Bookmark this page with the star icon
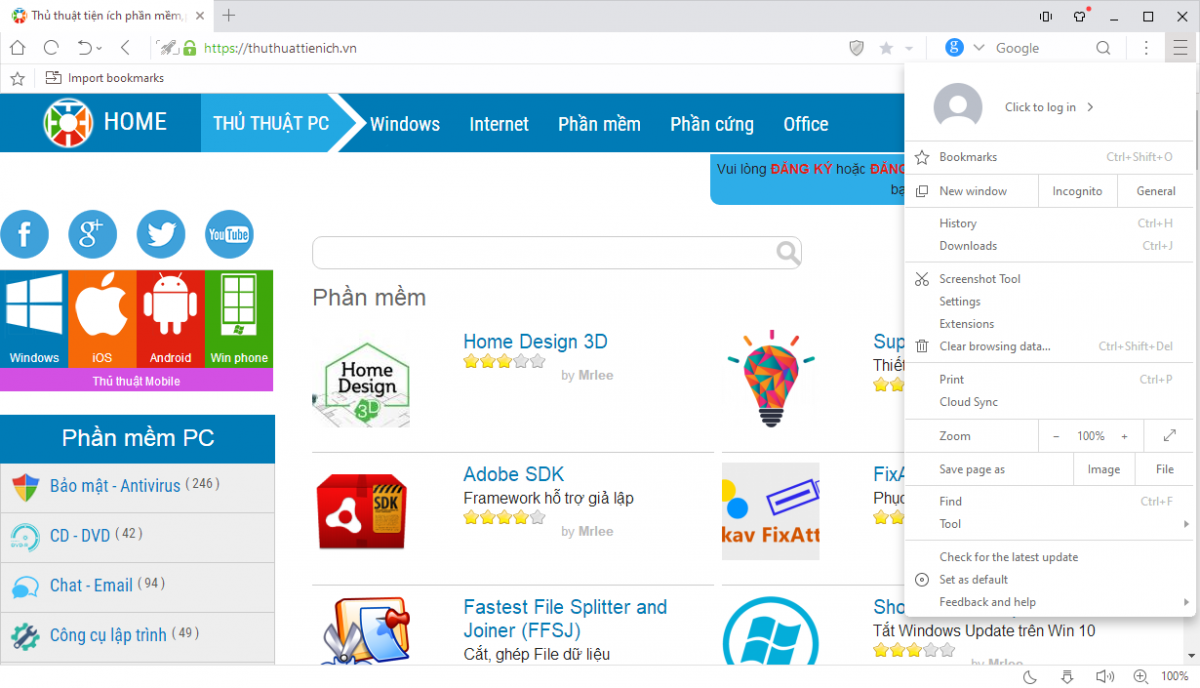1200x688 pixels. click(x=886, y=48)
